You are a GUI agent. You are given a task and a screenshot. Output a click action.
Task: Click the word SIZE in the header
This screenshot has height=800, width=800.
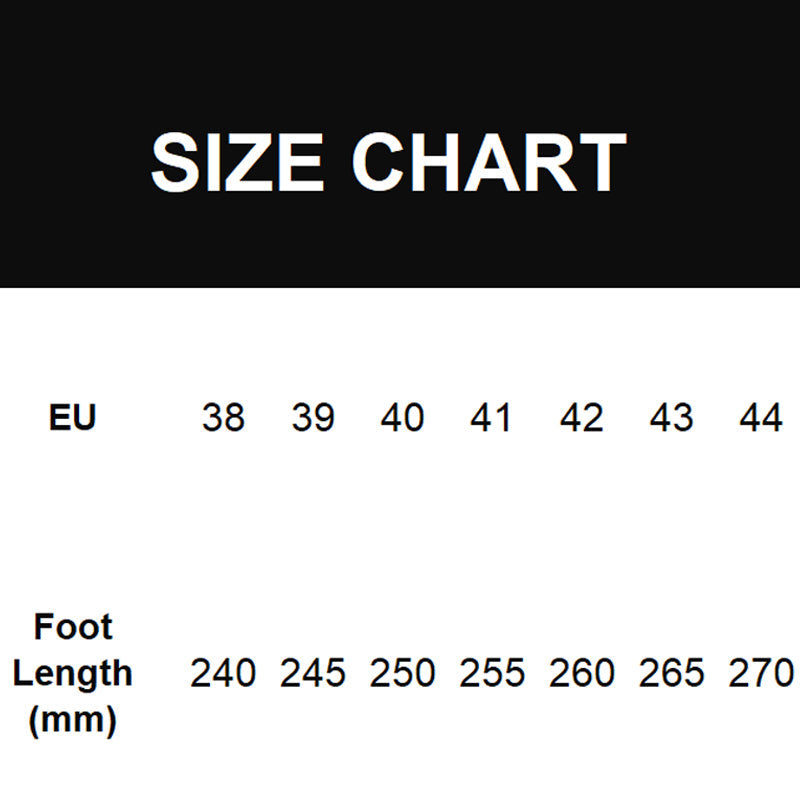237,163
